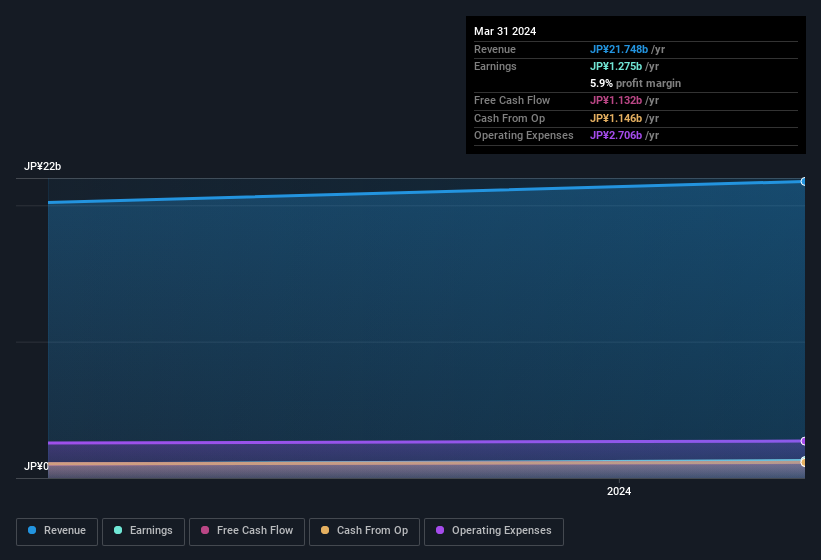821x560 pixels.
Task: Click the JP¥22b y-axis label
Action: 42,166
